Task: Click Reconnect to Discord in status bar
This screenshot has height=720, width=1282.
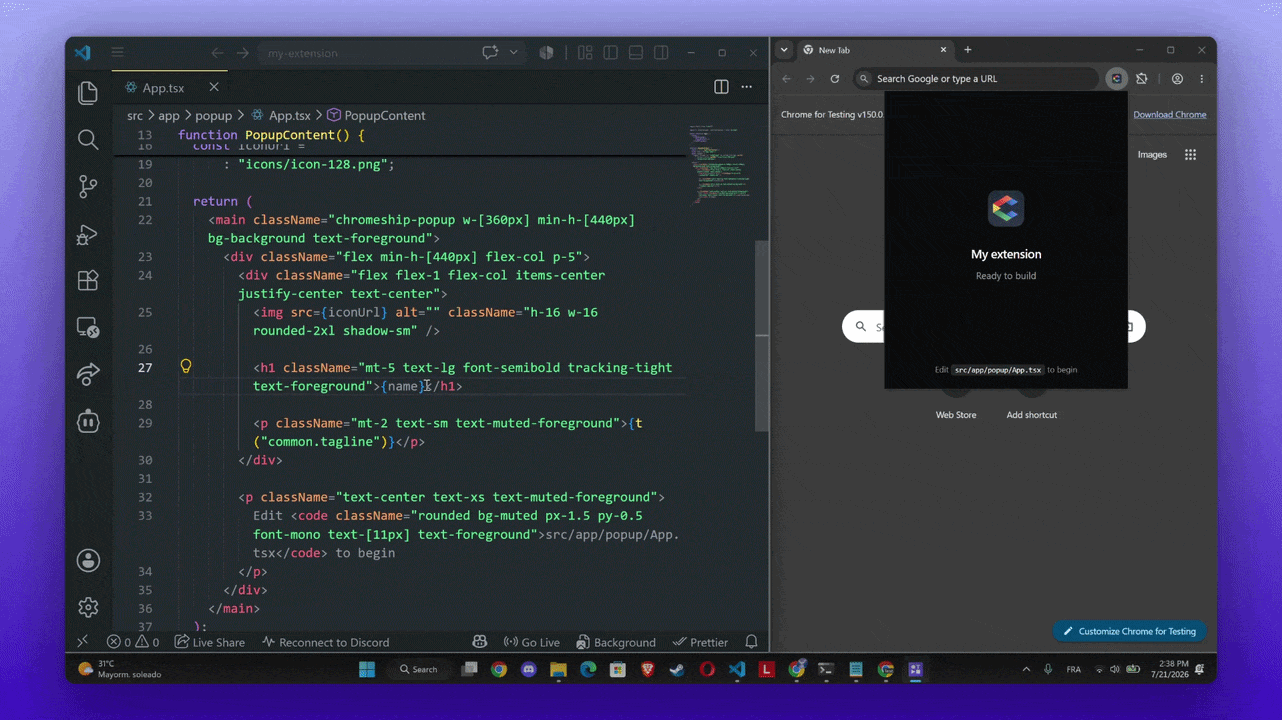Action: [x=325, y=642]
